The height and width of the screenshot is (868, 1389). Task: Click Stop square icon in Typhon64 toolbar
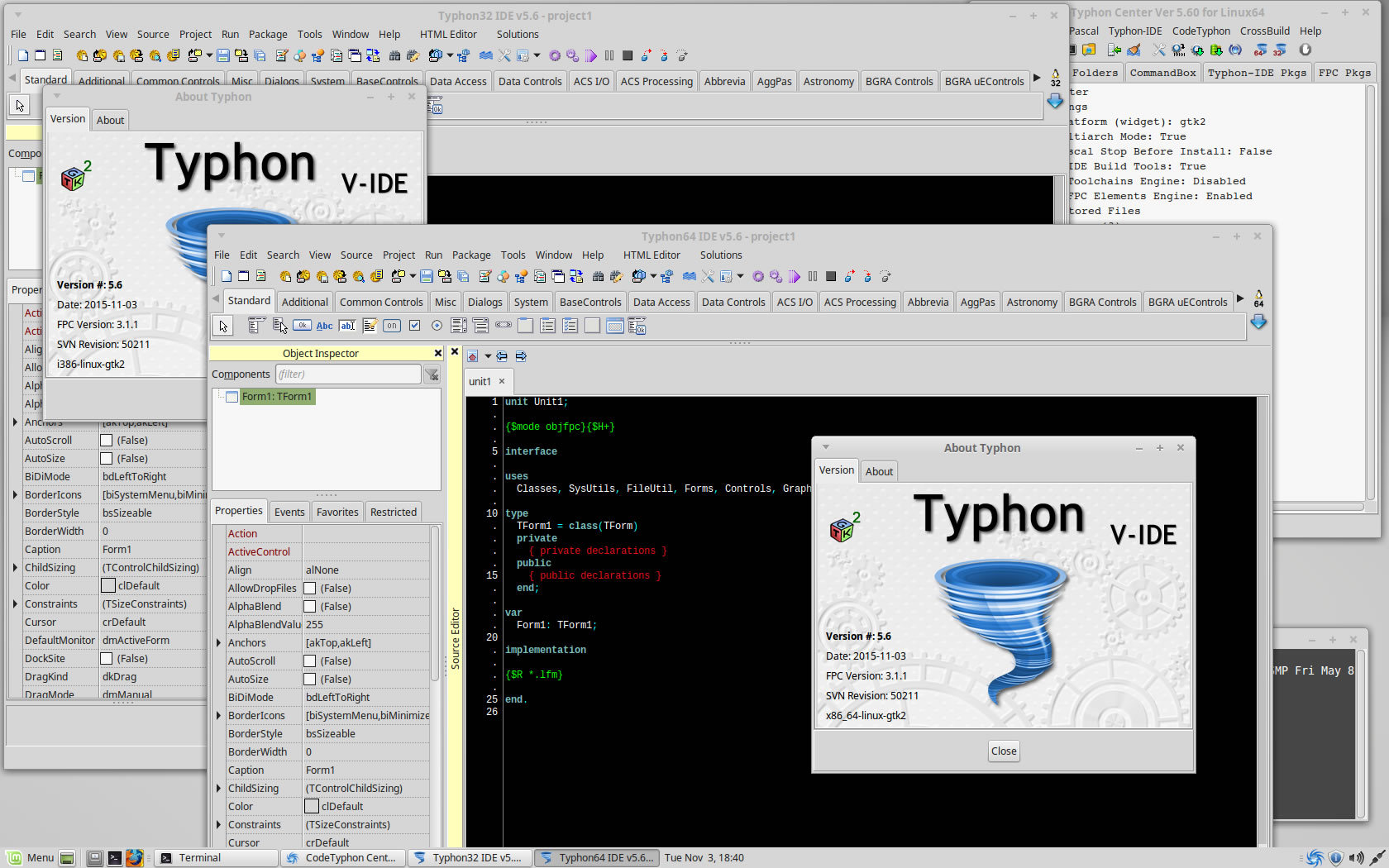pos(831,276)
